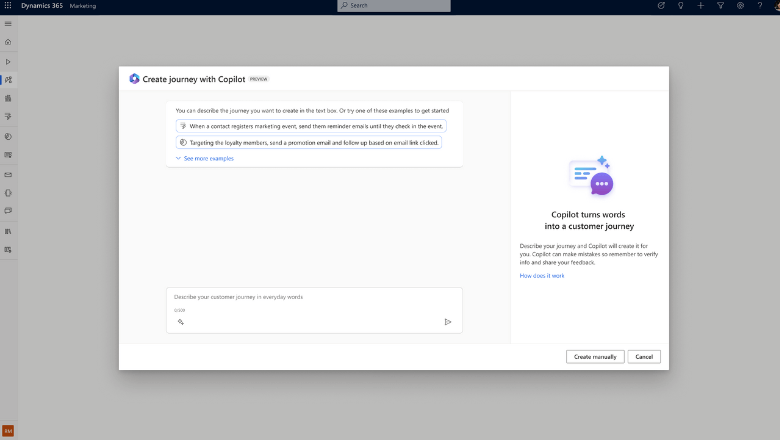
Task: Click the describe your customer journey field
Action: [x=313, y=297]
